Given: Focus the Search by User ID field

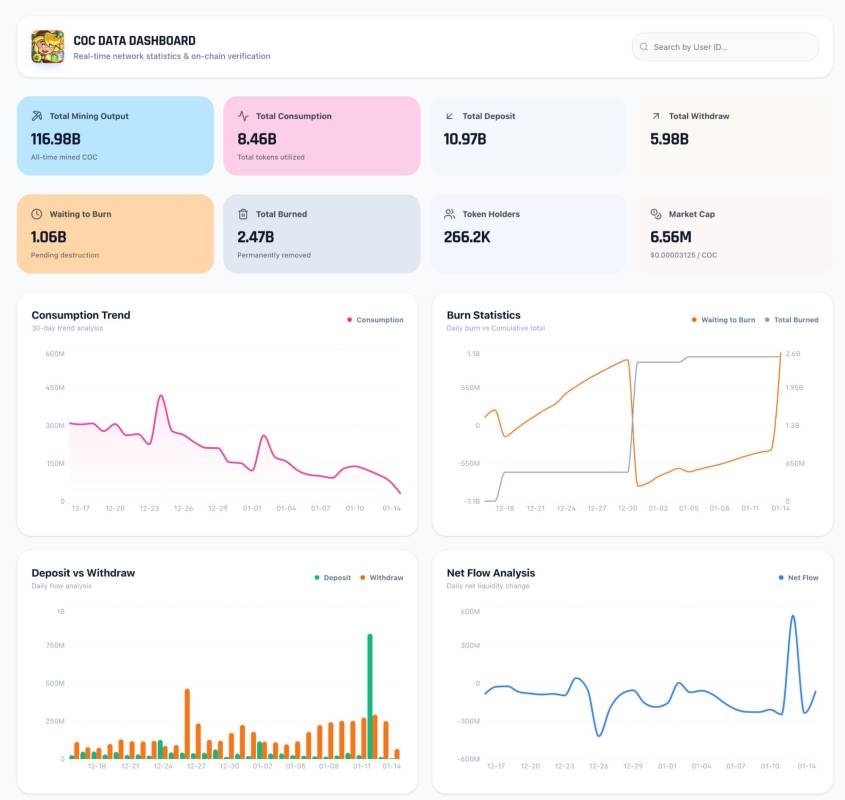Looking at the screenshot, I should 730,47.
